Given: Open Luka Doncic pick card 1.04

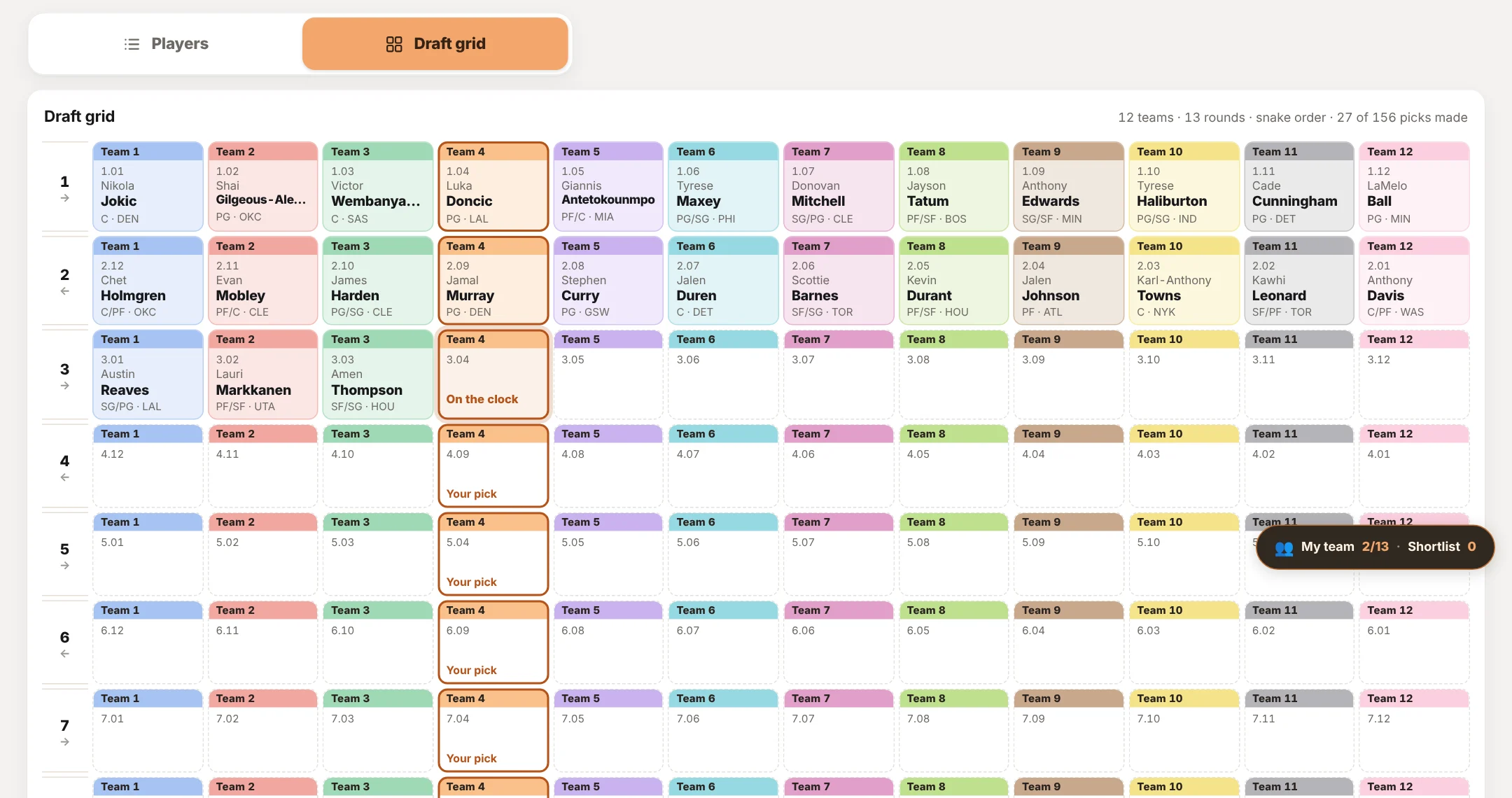Looking at the screenshot, I should click(493, 186).
